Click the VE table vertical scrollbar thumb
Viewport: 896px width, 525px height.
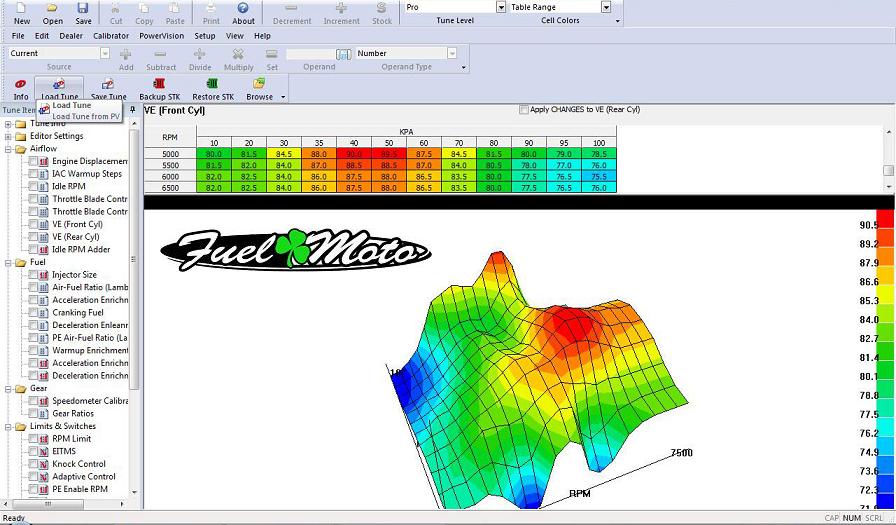(x=888, y=170)
